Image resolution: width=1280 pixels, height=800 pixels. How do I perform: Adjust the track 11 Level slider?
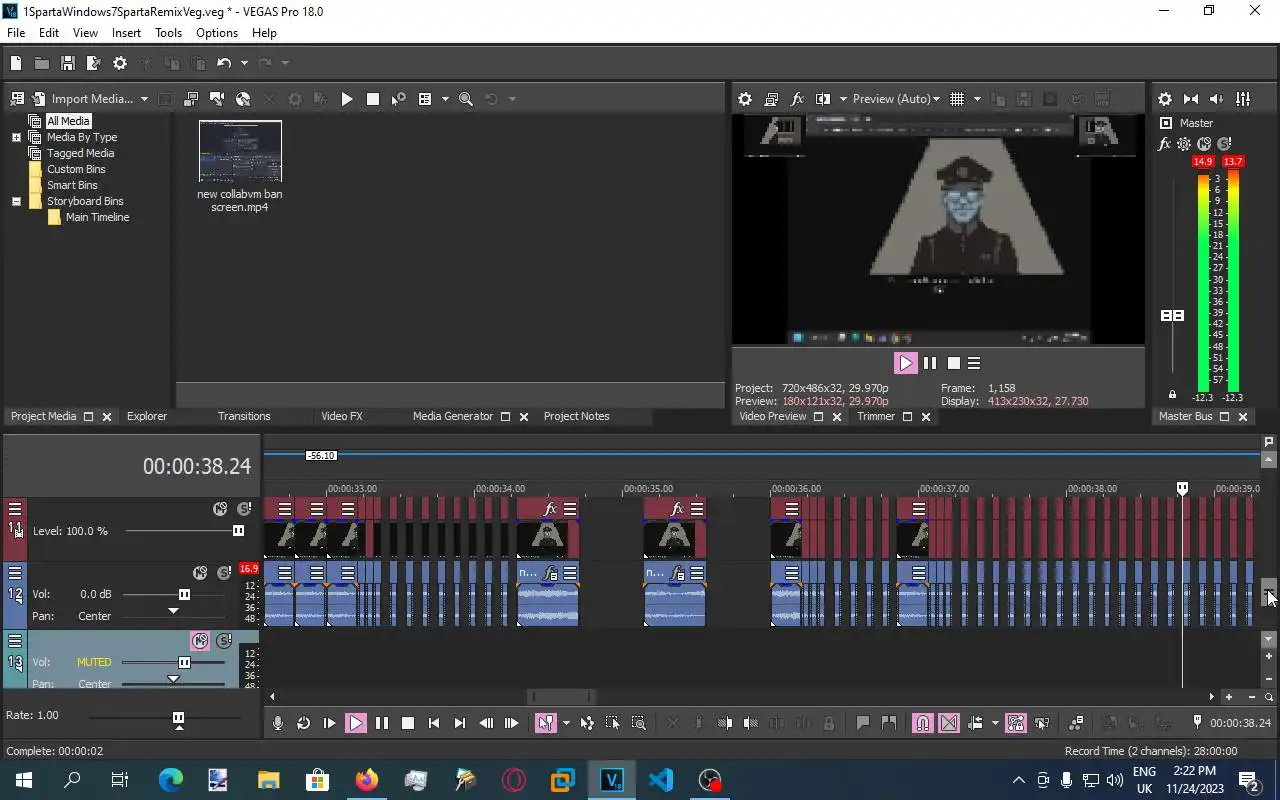[238, 531]
